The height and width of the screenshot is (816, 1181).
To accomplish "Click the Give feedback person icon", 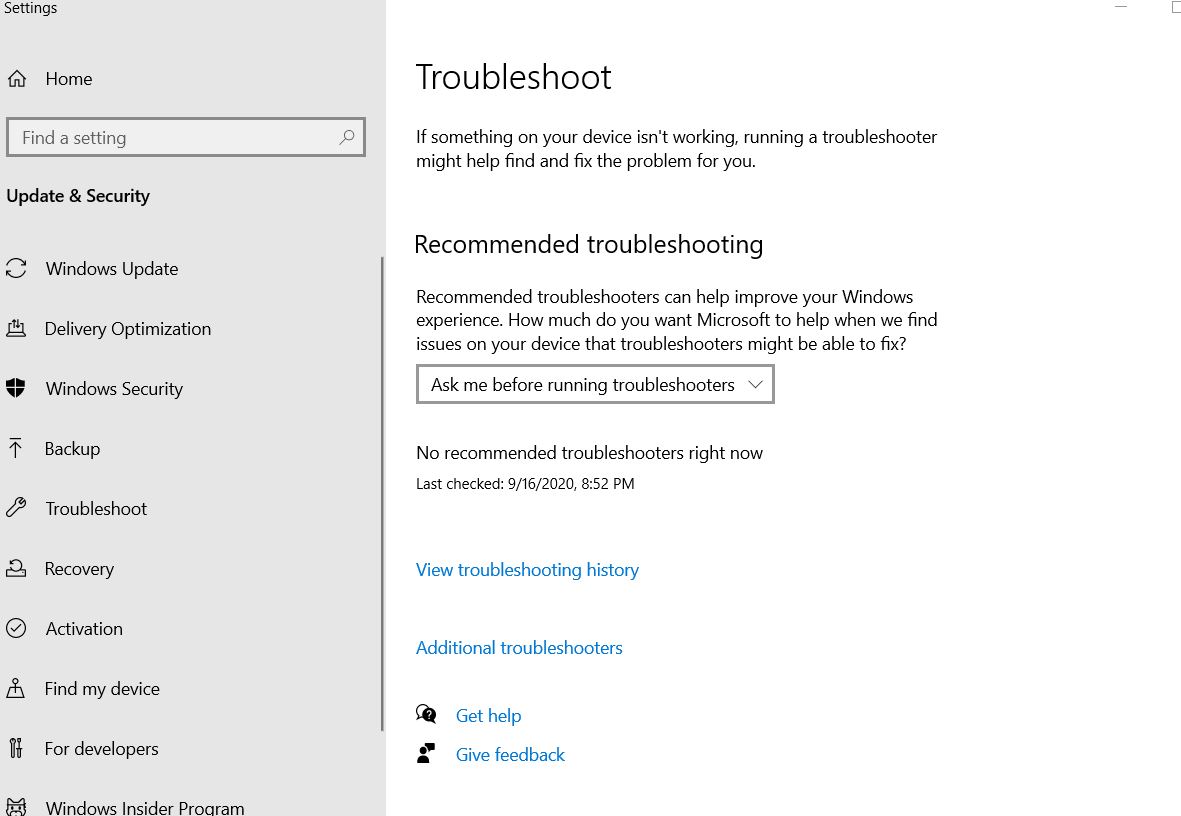I will 426,753.
